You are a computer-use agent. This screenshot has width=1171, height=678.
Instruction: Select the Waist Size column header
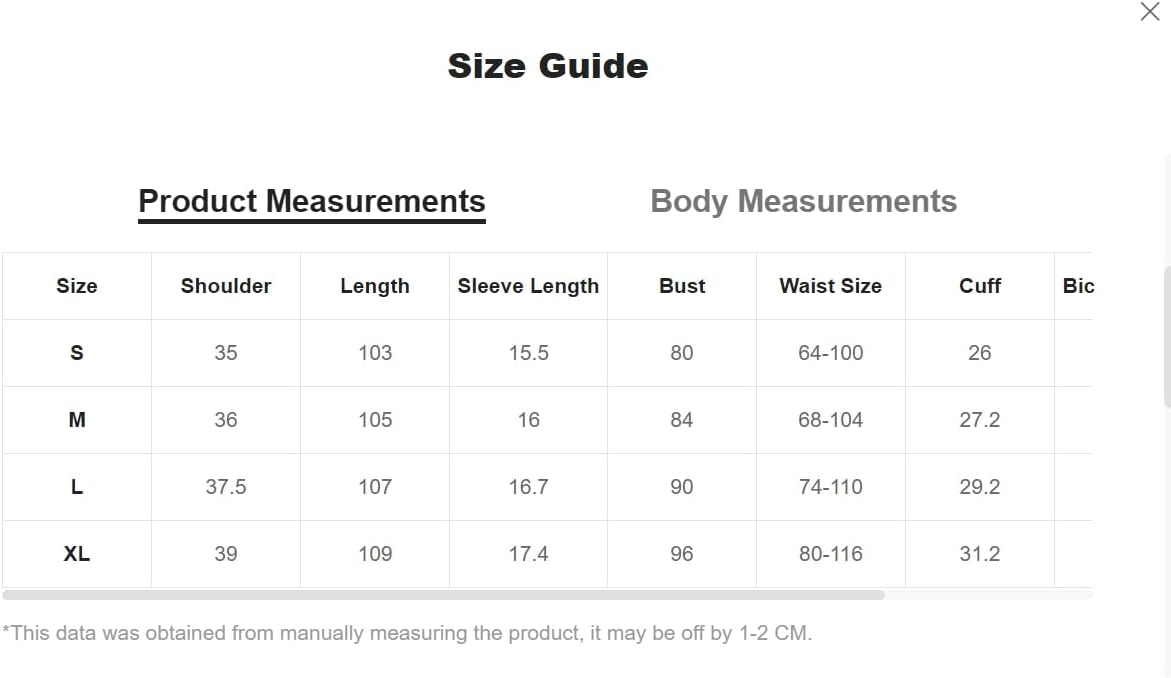point(830,286)
